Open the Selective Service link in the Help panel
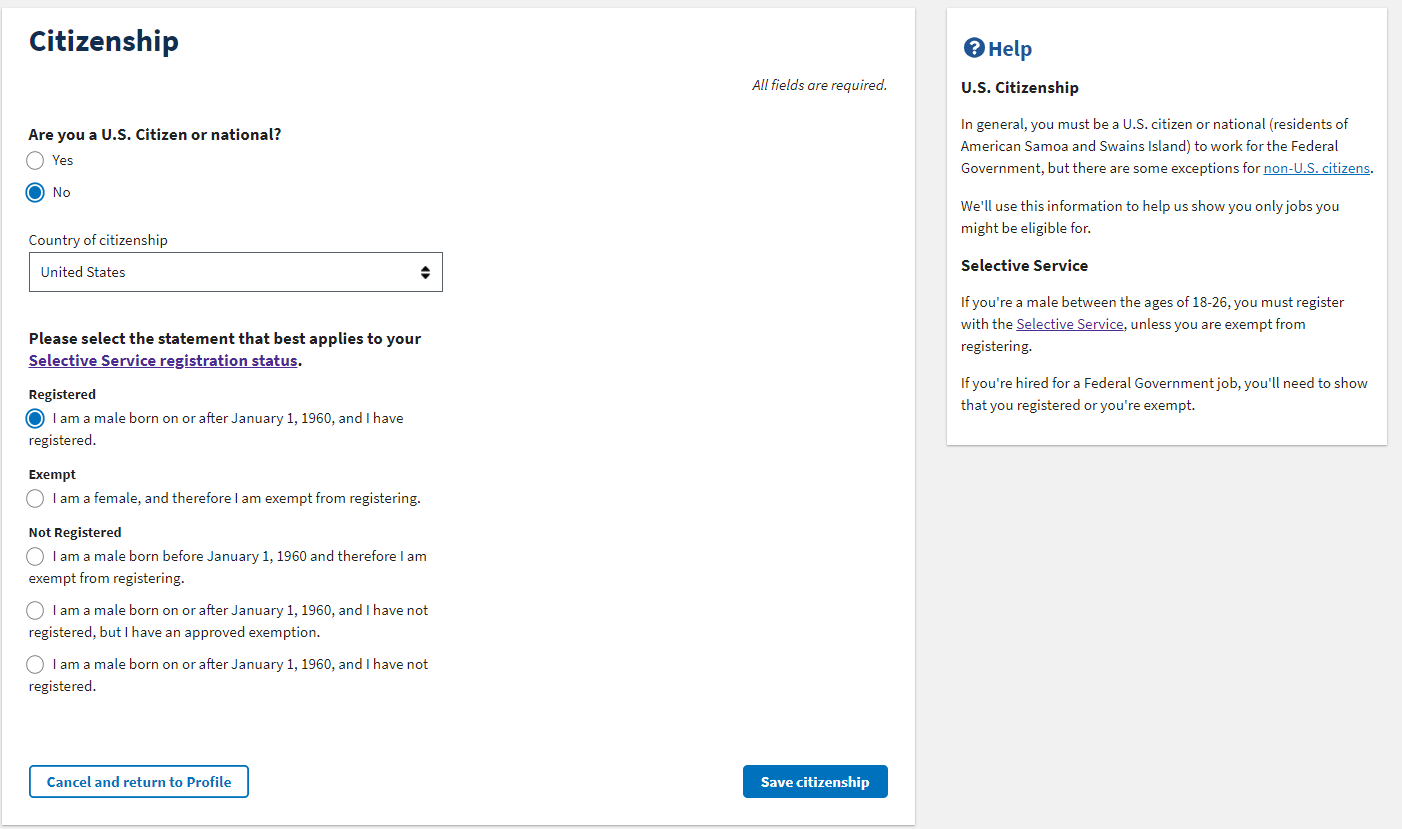 [x=1069, y=324]
